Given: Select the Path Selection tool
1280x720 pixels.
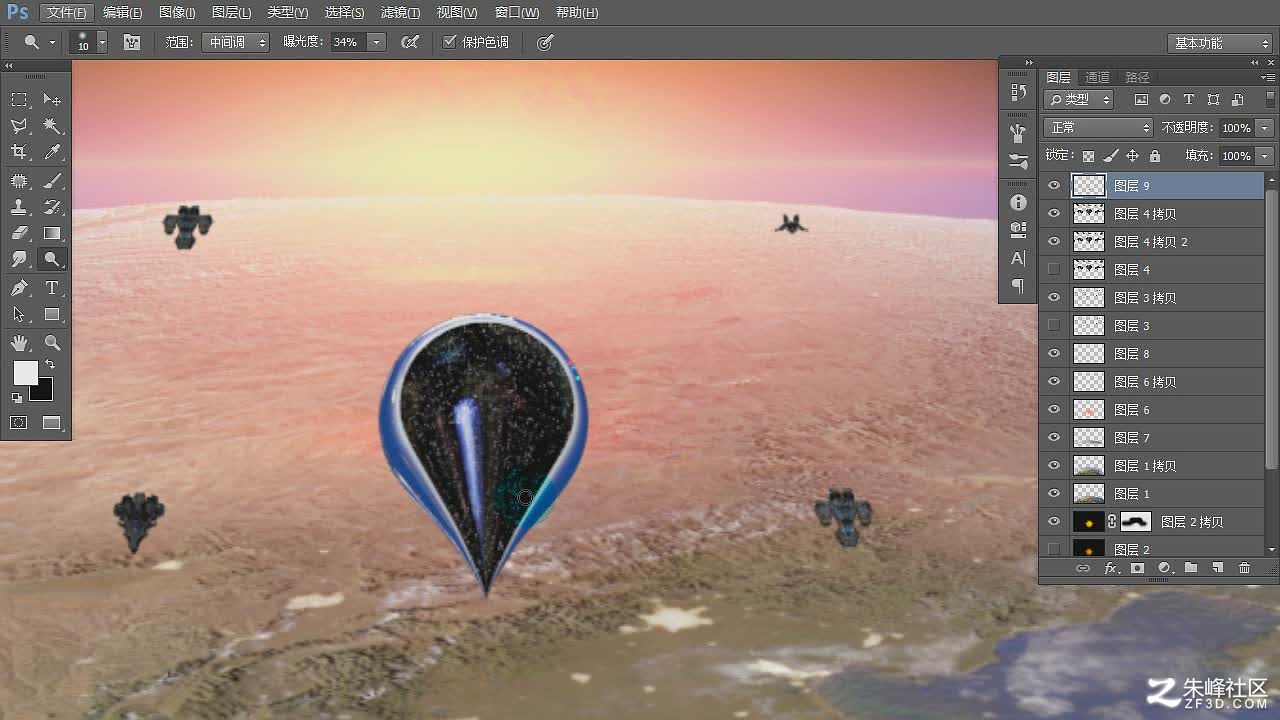Looking at the screenshot, I should pos(19,314).
